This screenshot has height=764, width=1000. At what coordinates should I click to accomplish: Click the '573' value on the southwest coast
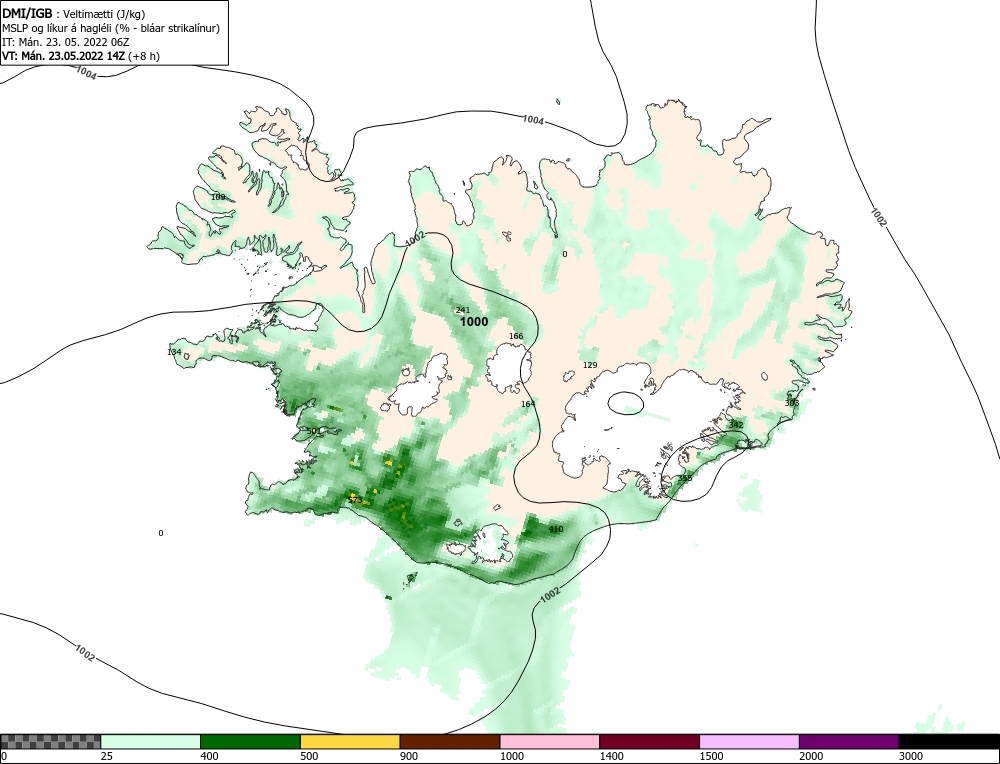355,499
